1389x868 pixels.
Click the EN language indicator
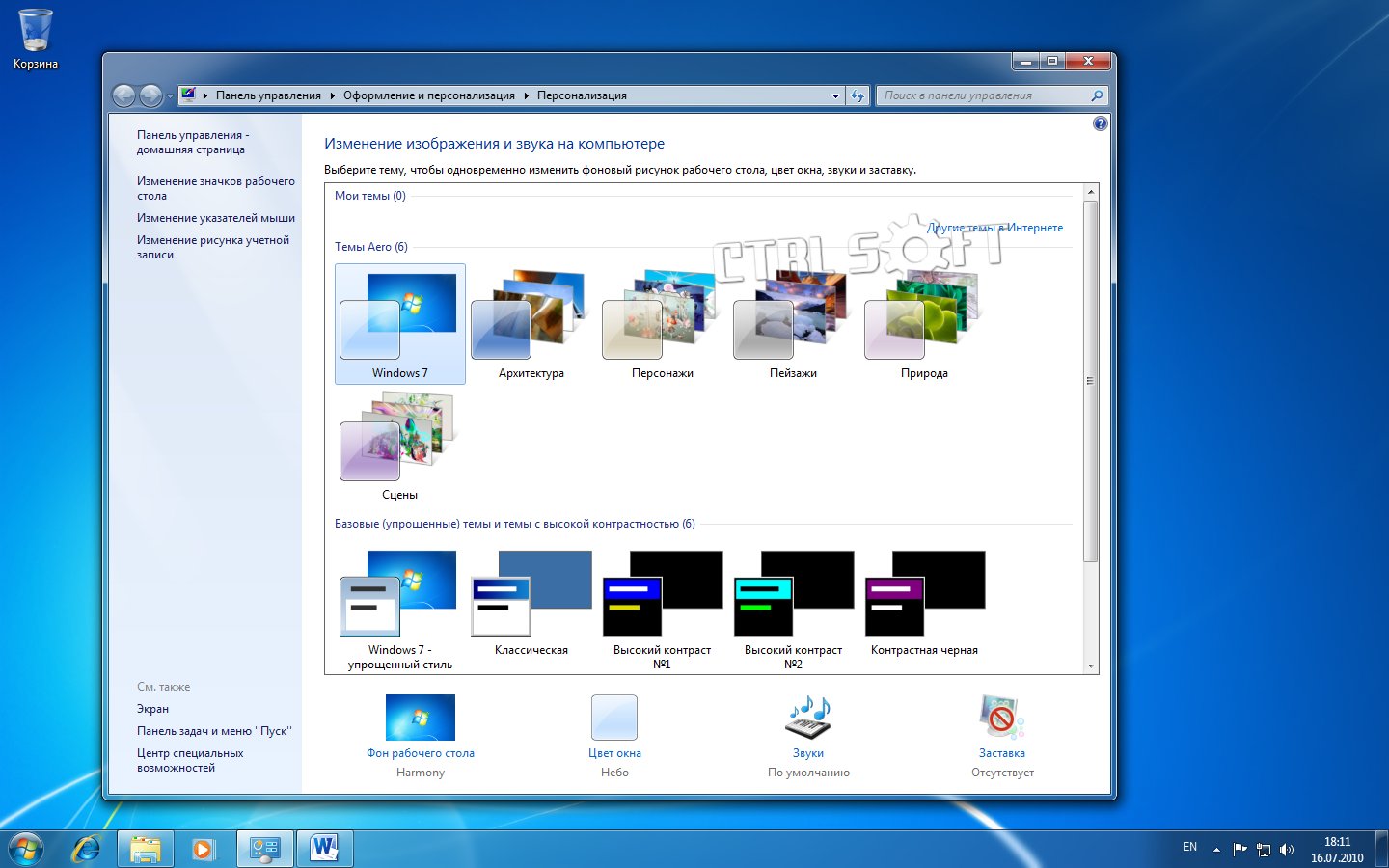(1189, 847)
